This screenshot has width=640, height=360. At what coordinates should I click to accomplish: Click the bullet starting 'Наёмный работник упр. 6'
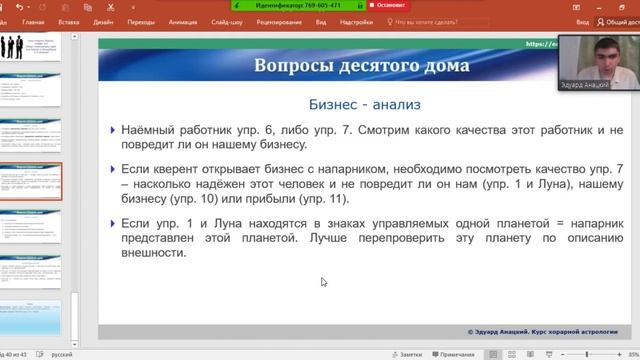pyautogui.click(x=372, y=137)
